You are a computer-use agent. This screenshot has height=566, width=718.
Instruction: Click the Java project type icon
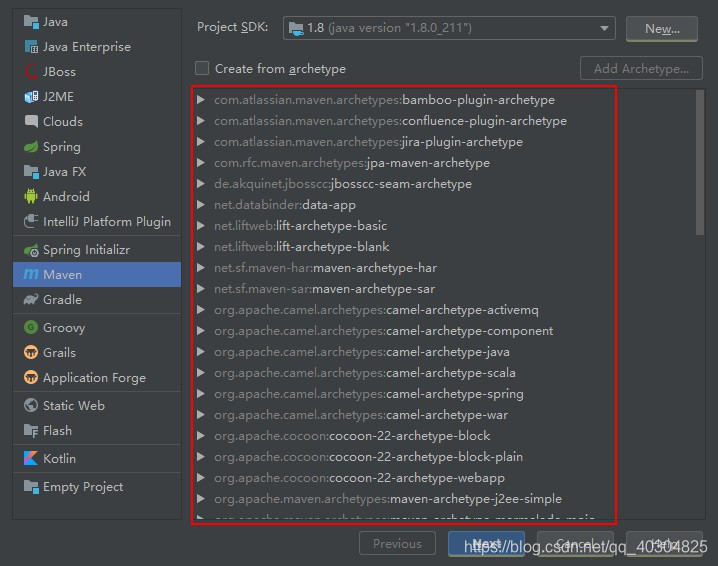pos(31,22)
